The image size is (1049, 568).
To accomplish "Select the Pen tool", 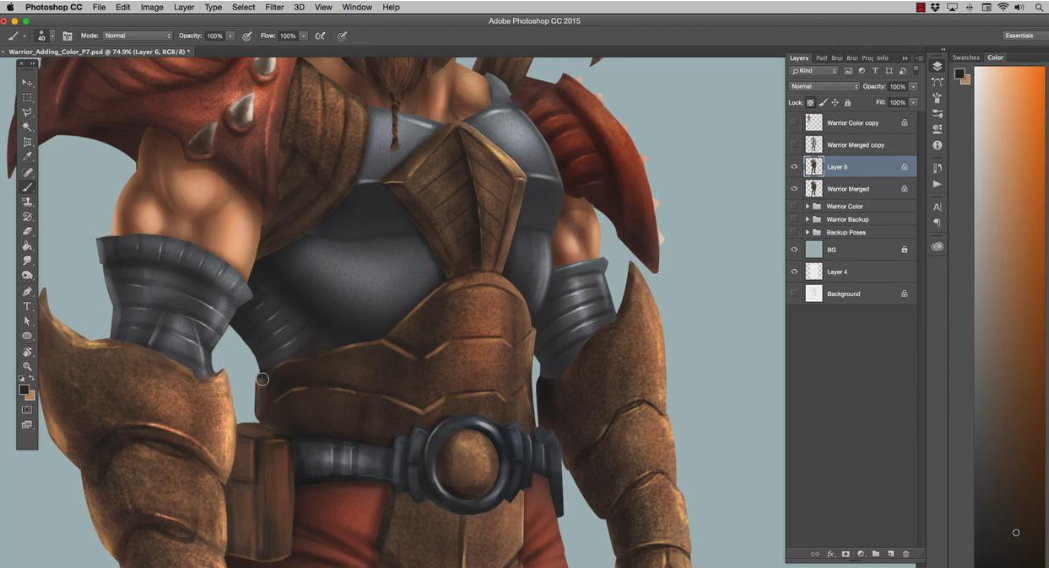I will click(x=28, y=291).
